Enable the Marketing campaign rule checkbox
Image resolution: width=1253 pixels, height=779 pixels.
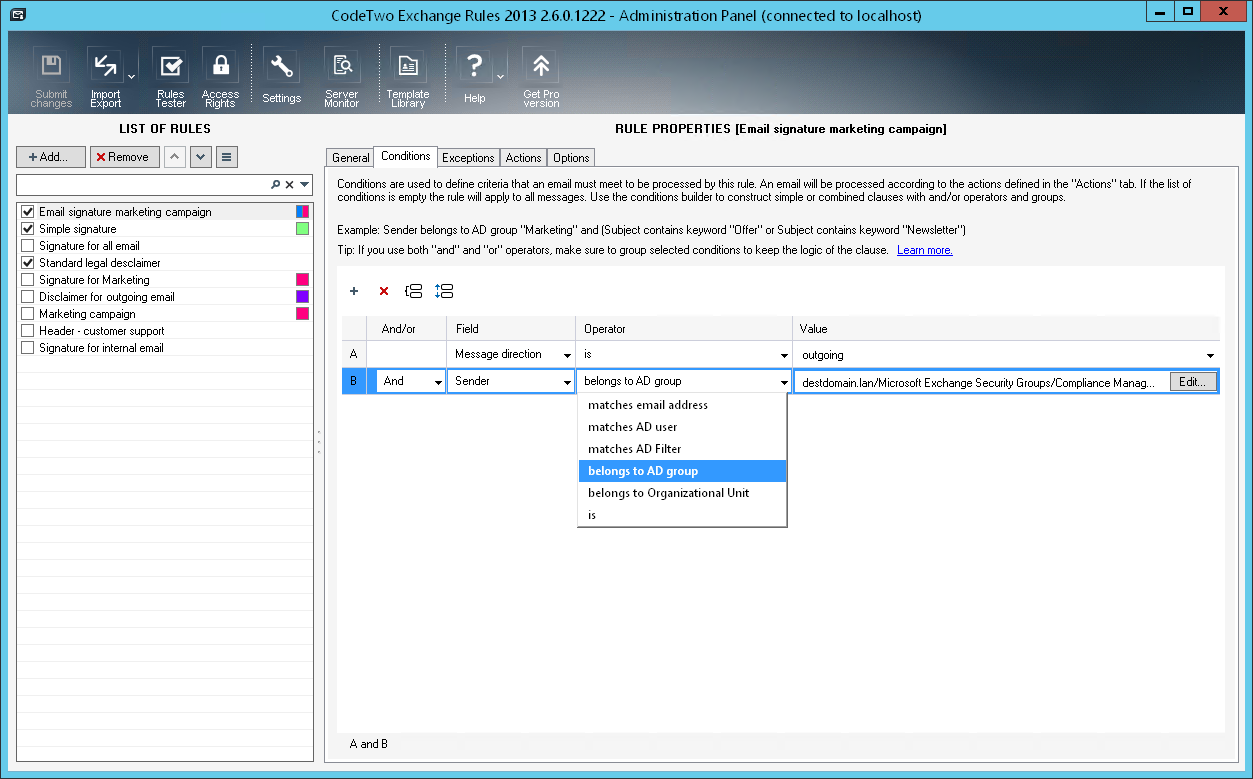pos(28,314)
